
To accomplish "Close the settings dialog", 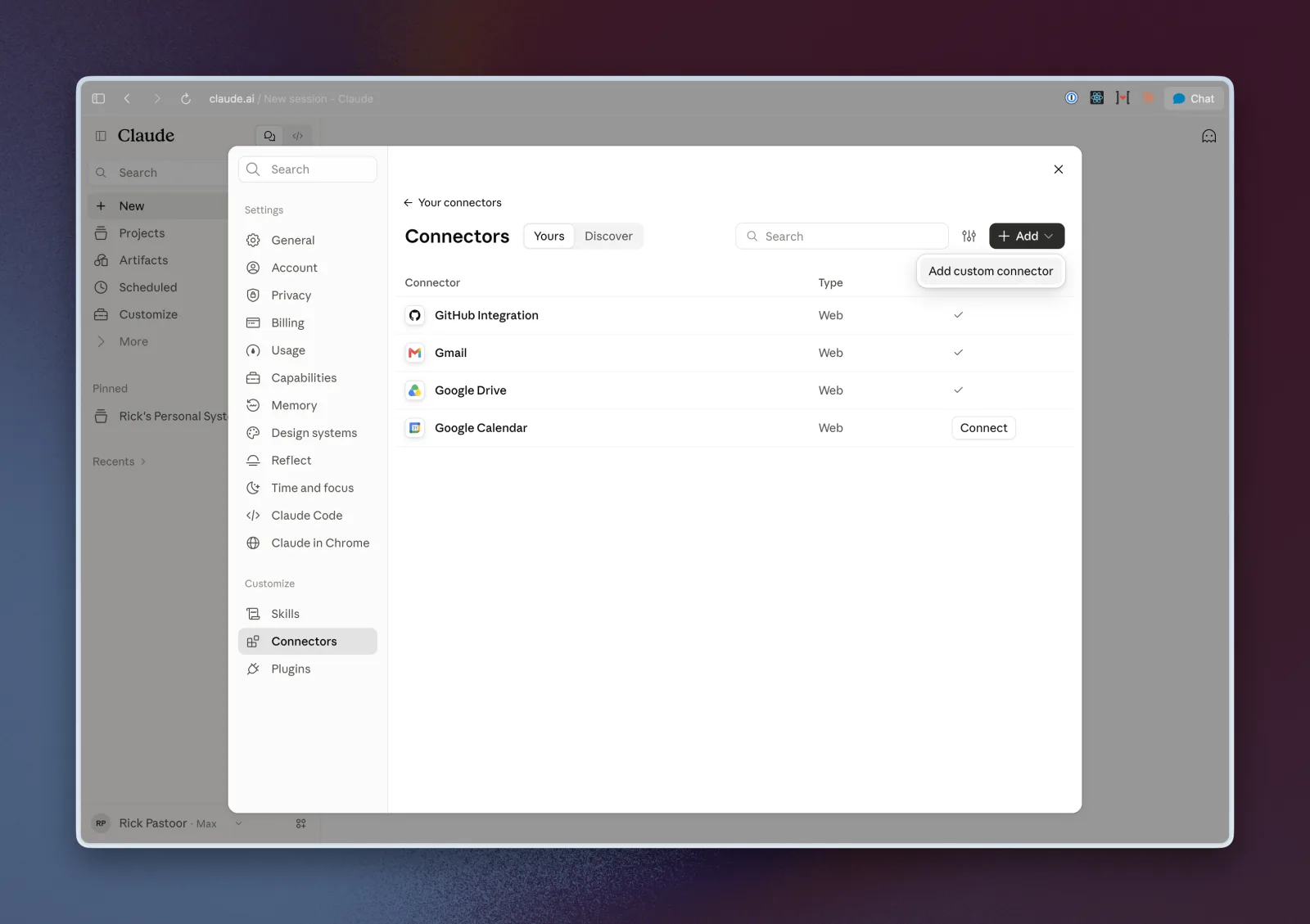I will pyautogui.click(x=1059, y=169).
